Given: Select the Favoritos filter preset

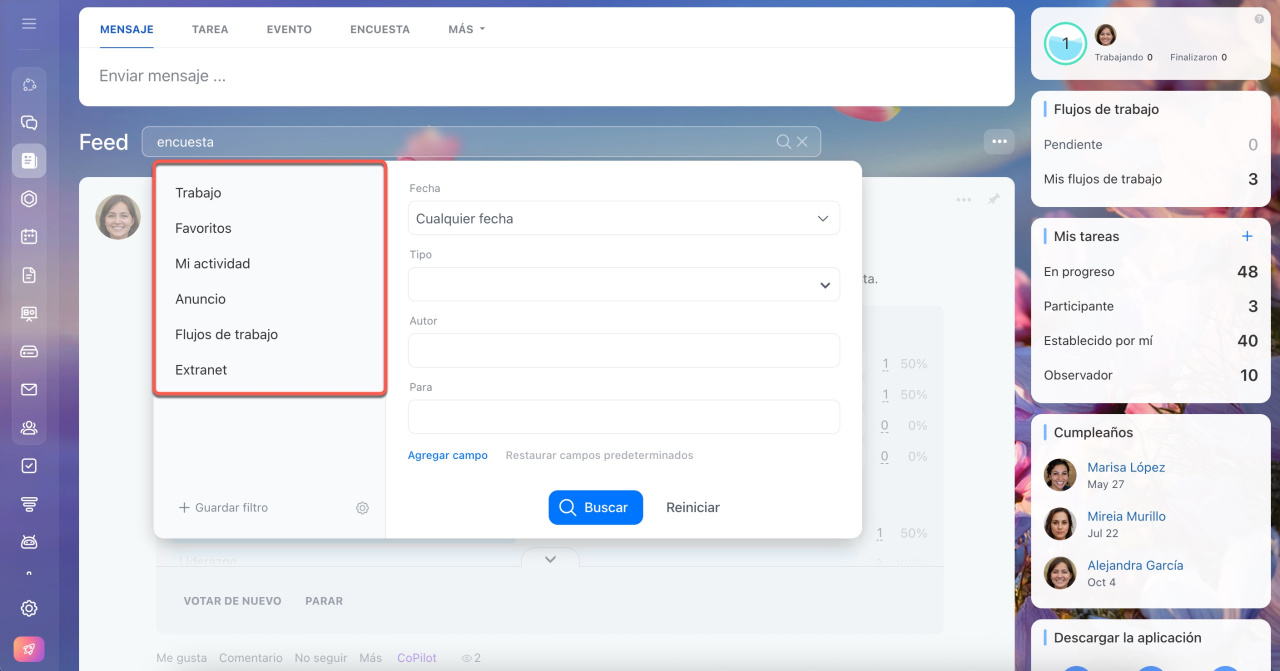Looking at the screenshot, I should 203,228.
